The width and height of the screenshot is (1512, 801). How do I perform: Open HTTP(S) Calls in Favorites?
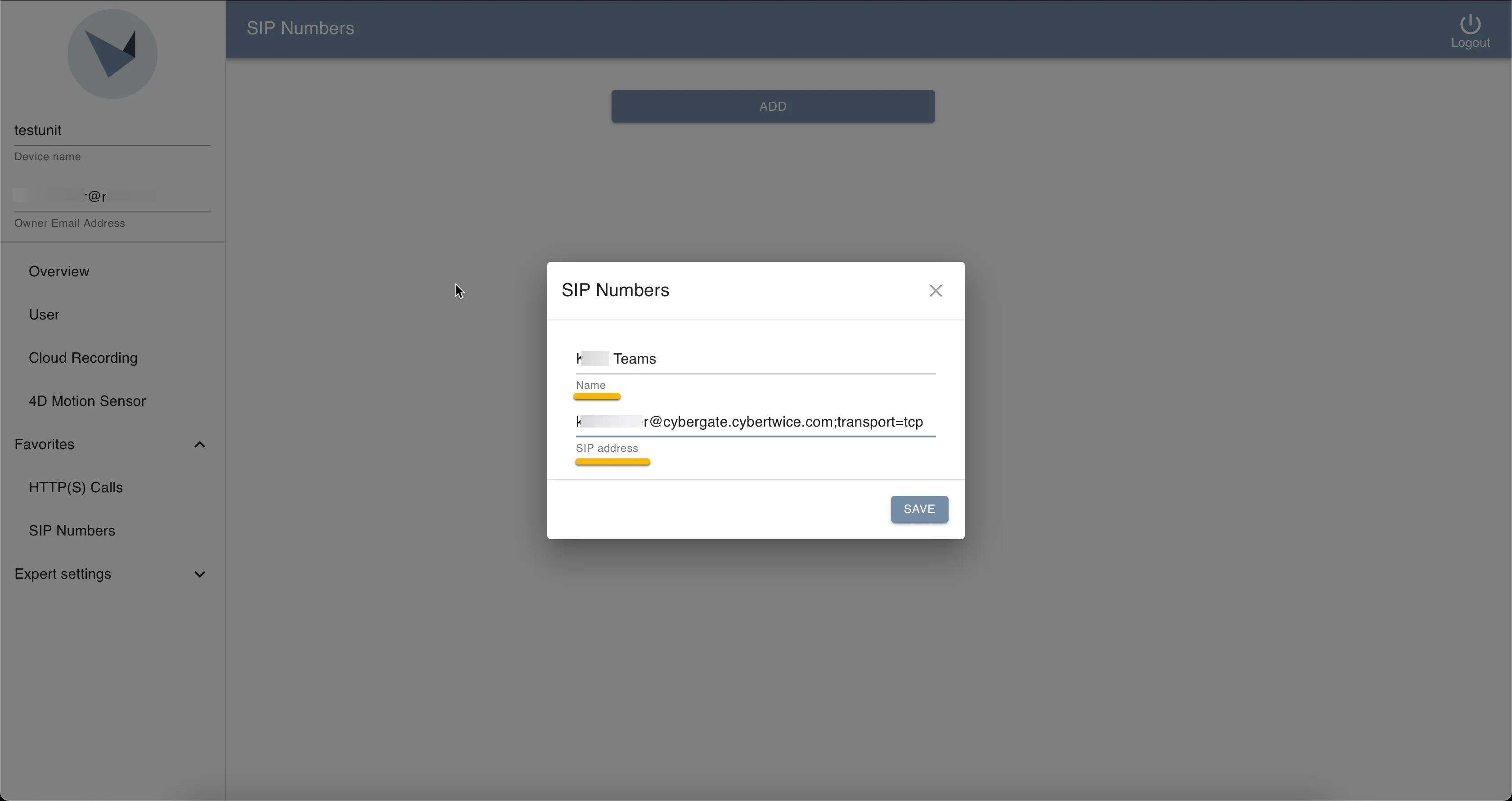(76, 487)
